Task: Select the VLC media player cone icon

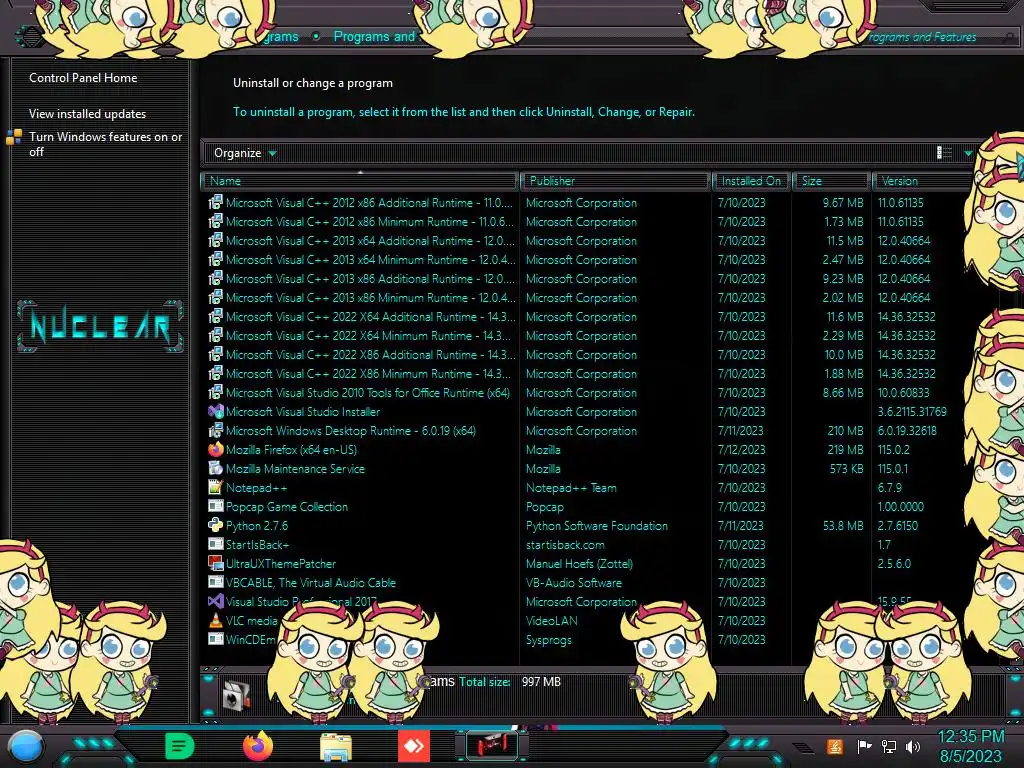Action: tap(216, 620)
